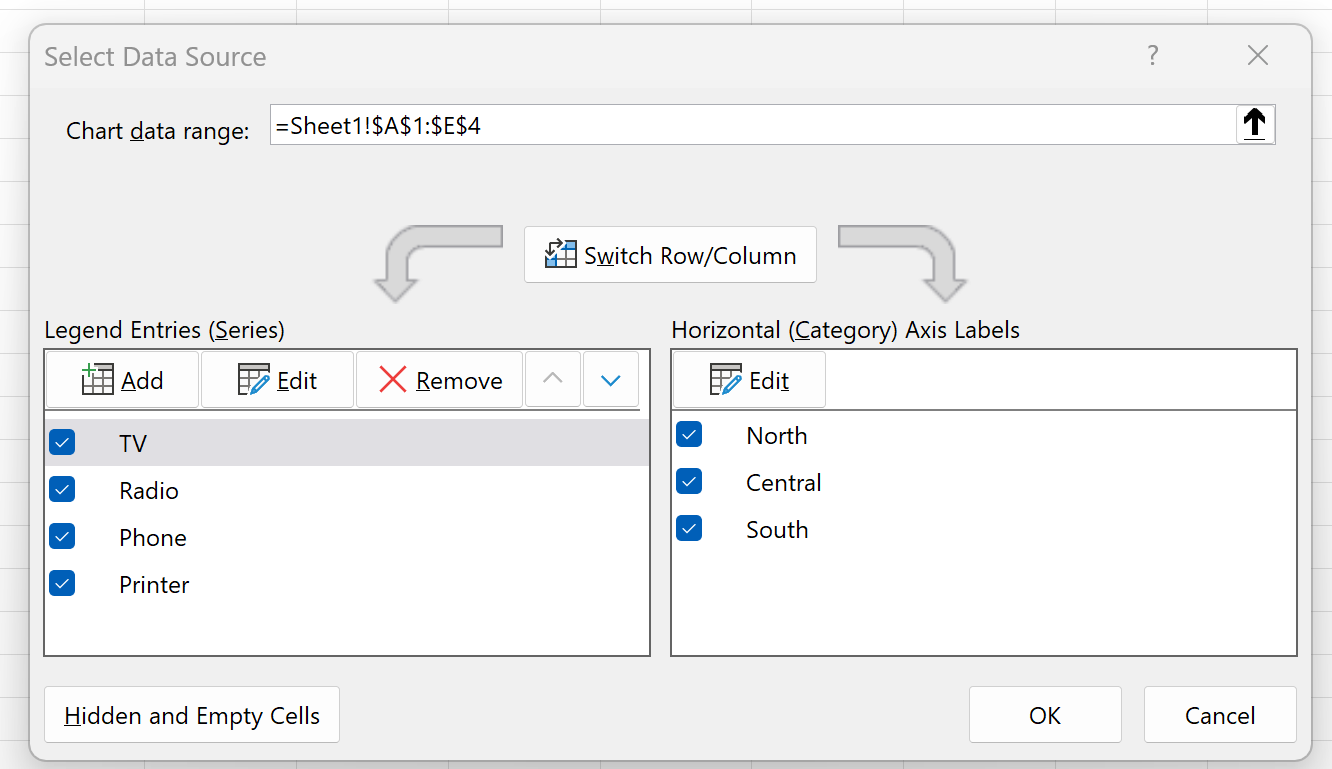
Task: Move series down with chevron arrow
Action: pyautogui.click(x=611, y=380)
